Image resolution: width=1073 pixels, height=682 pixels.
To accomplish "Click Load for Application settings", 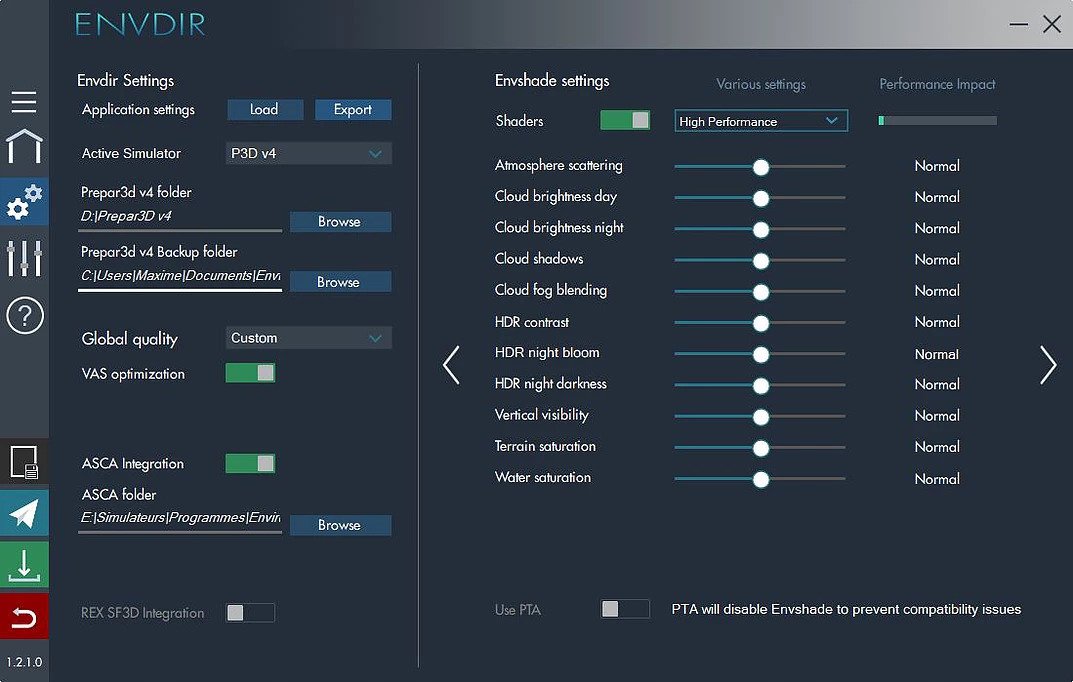I will coord(264,110).
